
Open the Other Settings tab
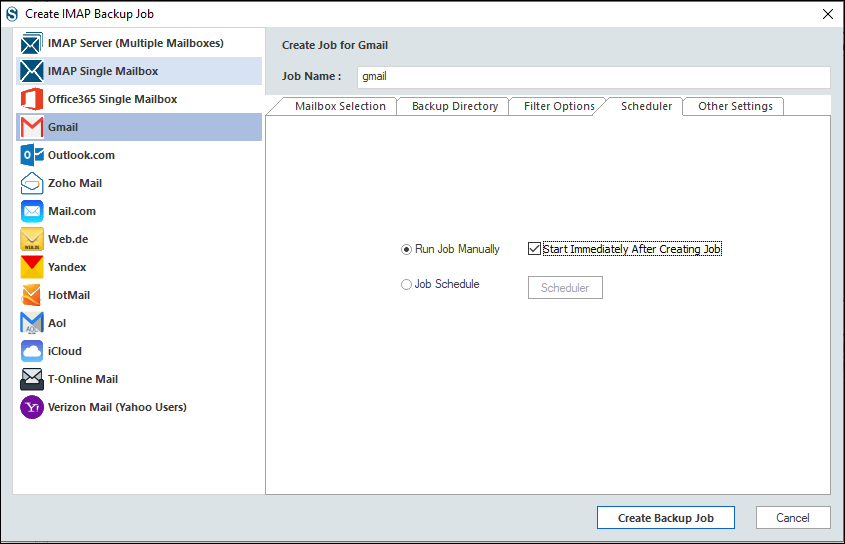(735, 106)
